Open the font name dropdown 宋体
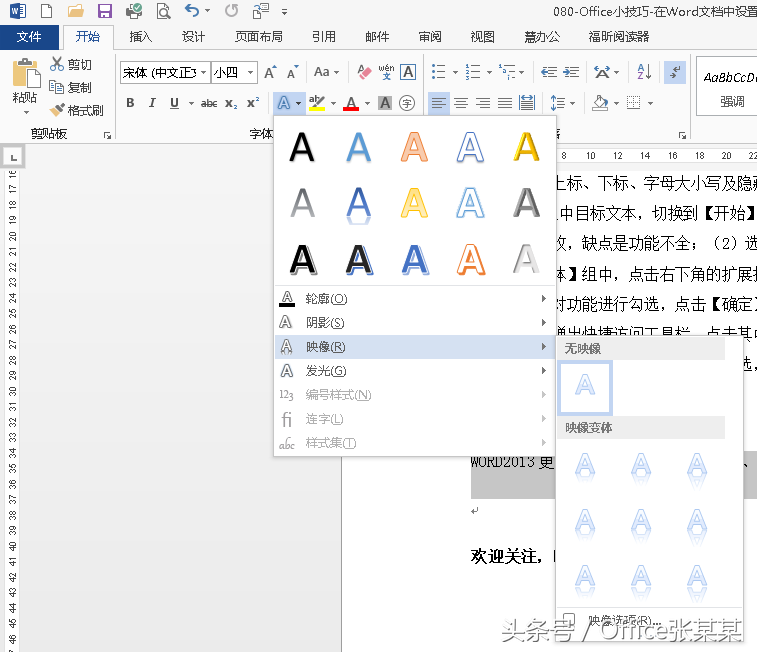 coord(204,73)
